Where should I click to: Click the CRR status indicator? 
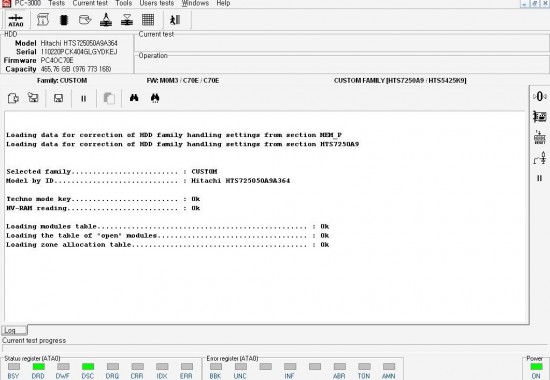137,367
